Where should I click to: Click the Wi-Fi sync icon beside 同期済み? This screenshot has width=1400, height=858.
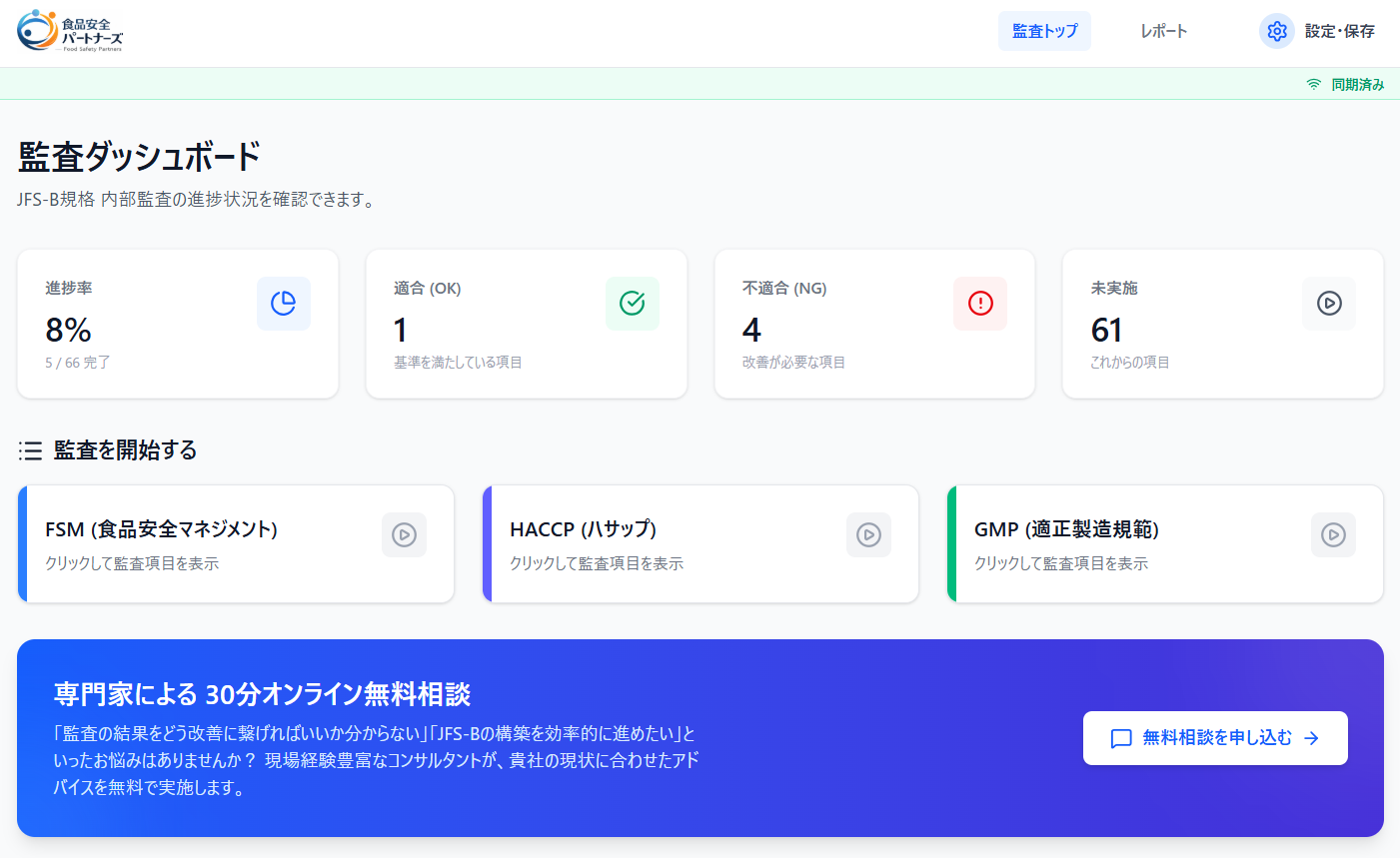1313,84
